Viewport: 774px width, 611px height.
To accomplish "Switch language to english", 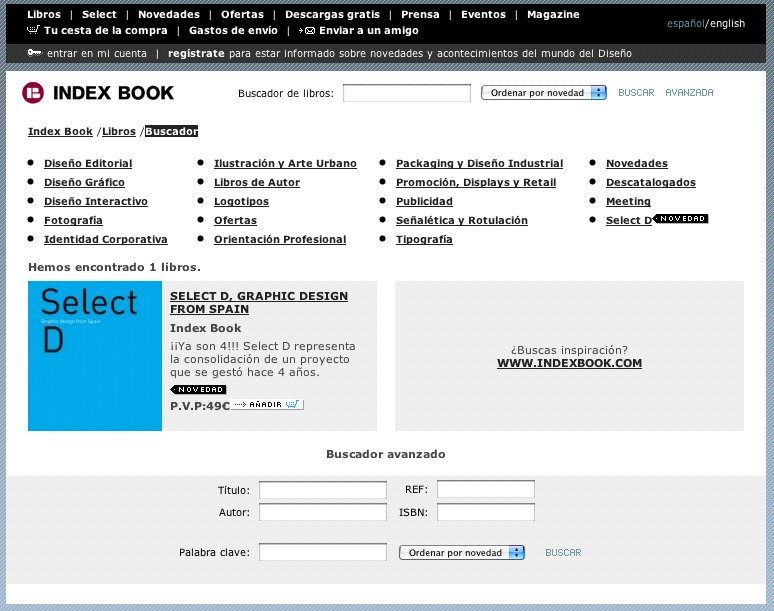I will 728,23.
